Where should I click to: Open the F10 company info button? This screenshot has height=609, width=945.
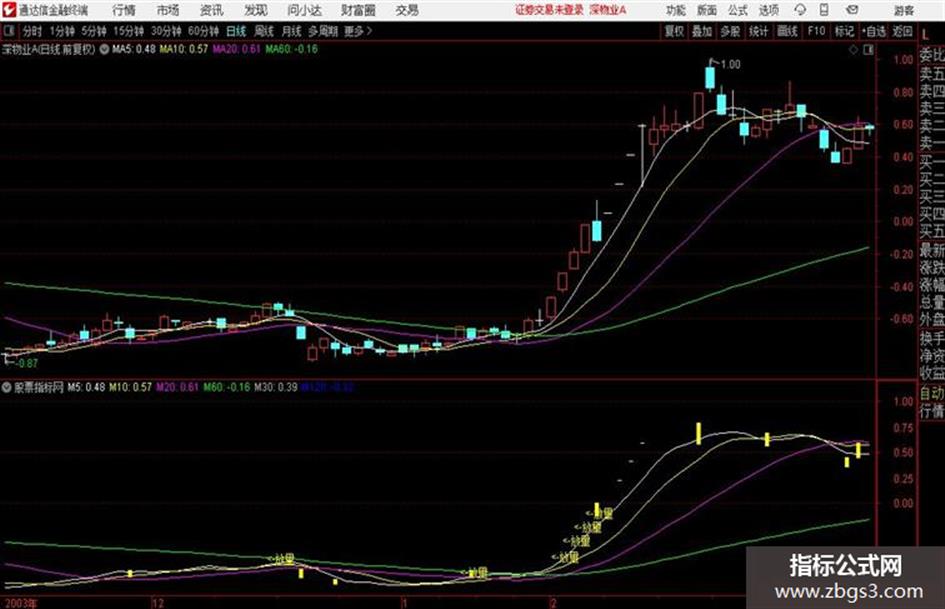(816, 31)
